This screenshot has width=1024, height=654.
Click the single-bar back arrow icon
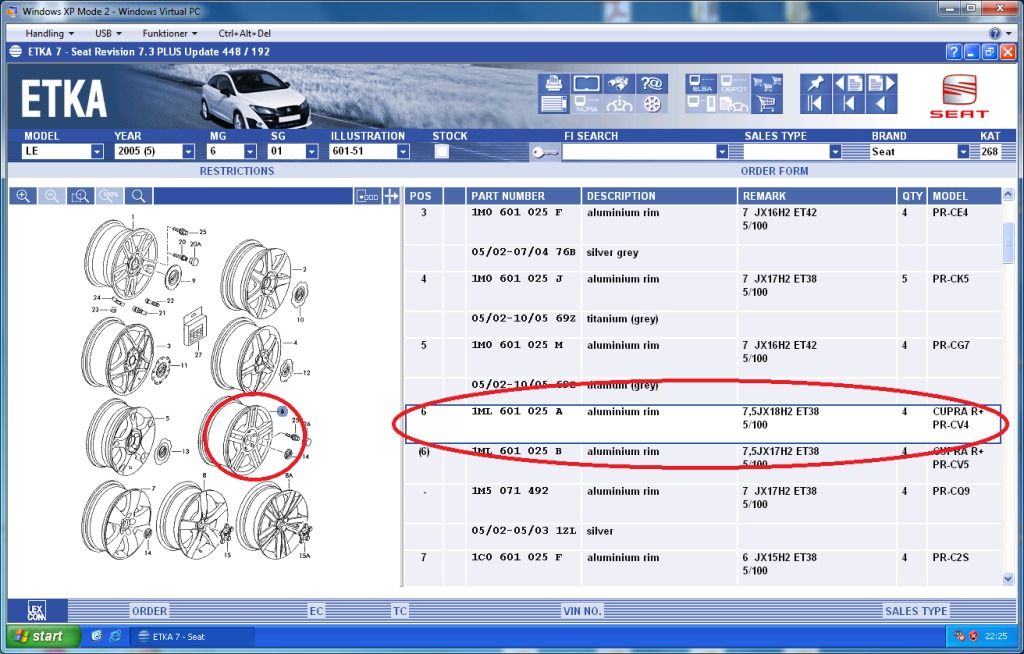848,104
